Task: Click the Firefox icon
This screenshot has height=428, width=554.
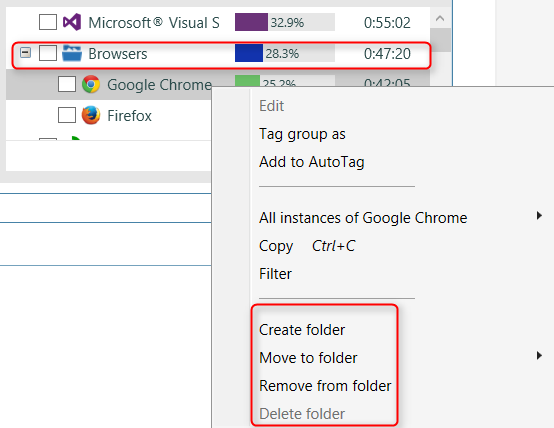Action: click(x=91, y=115)
